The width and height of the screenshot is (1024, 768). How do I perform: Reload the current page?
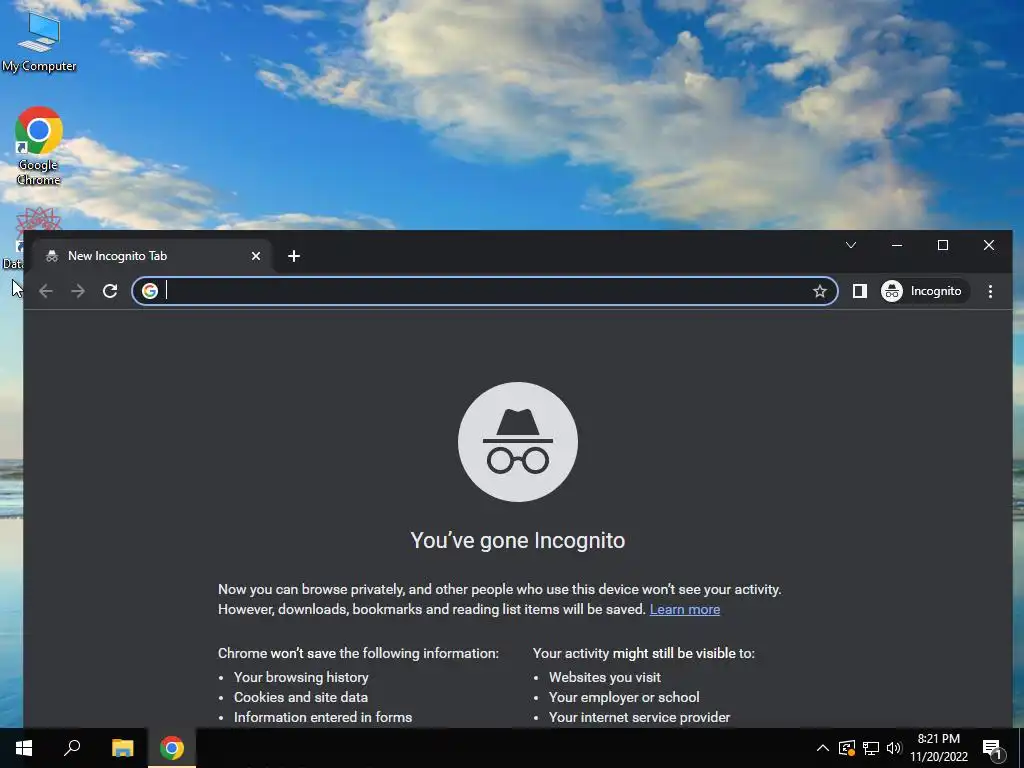click(110, 291)
